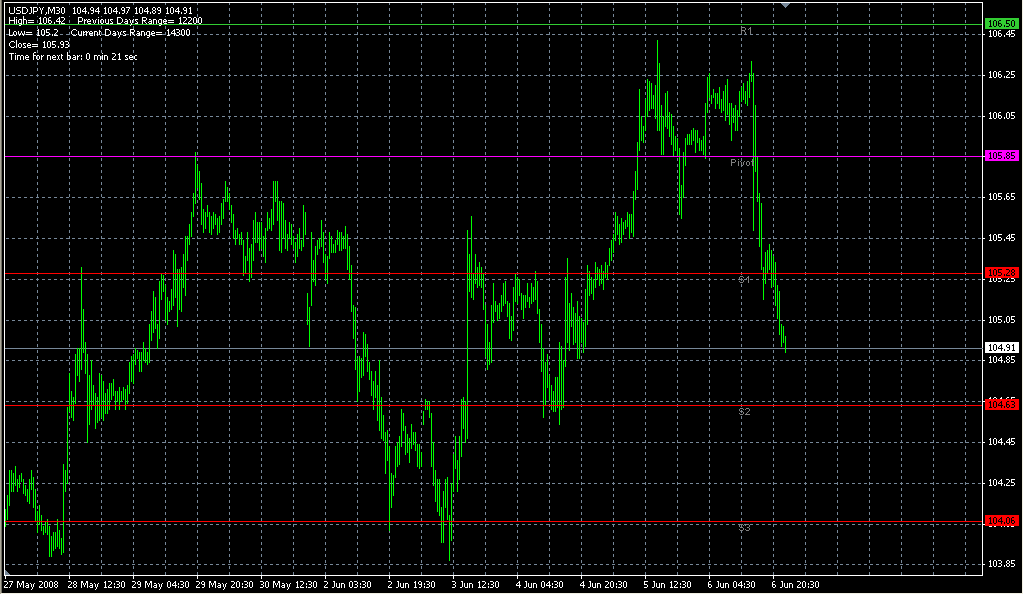Screen dimensions: 1024x594
Task: Select the S3 support level label
Action: click(745, 528)
